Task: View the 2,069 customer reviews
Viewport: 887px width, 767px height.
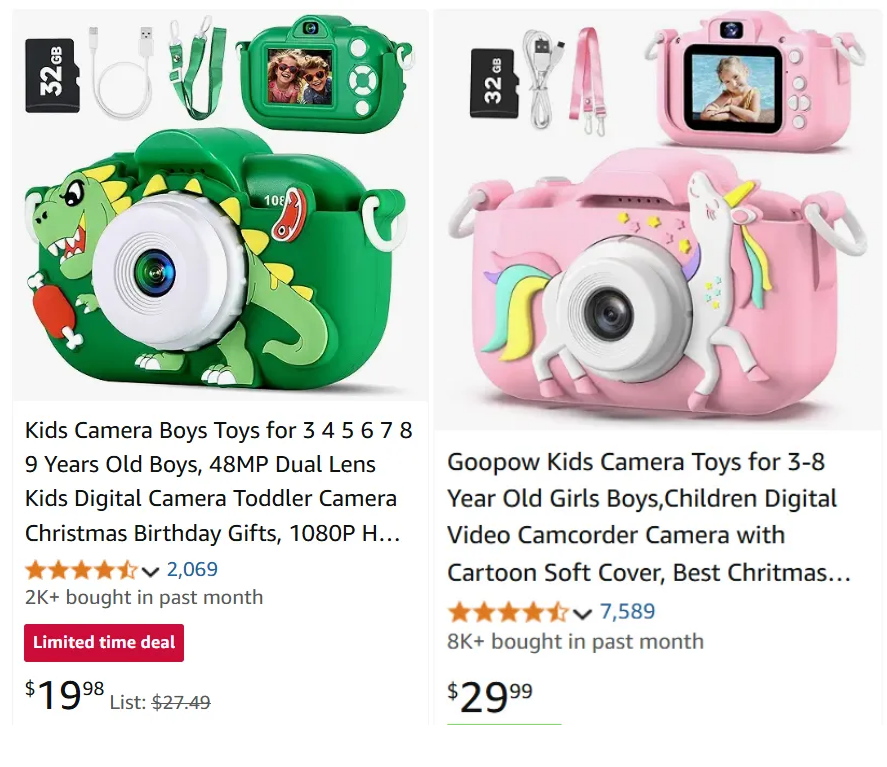Action: pyautogui.click(x=192, y=570)
